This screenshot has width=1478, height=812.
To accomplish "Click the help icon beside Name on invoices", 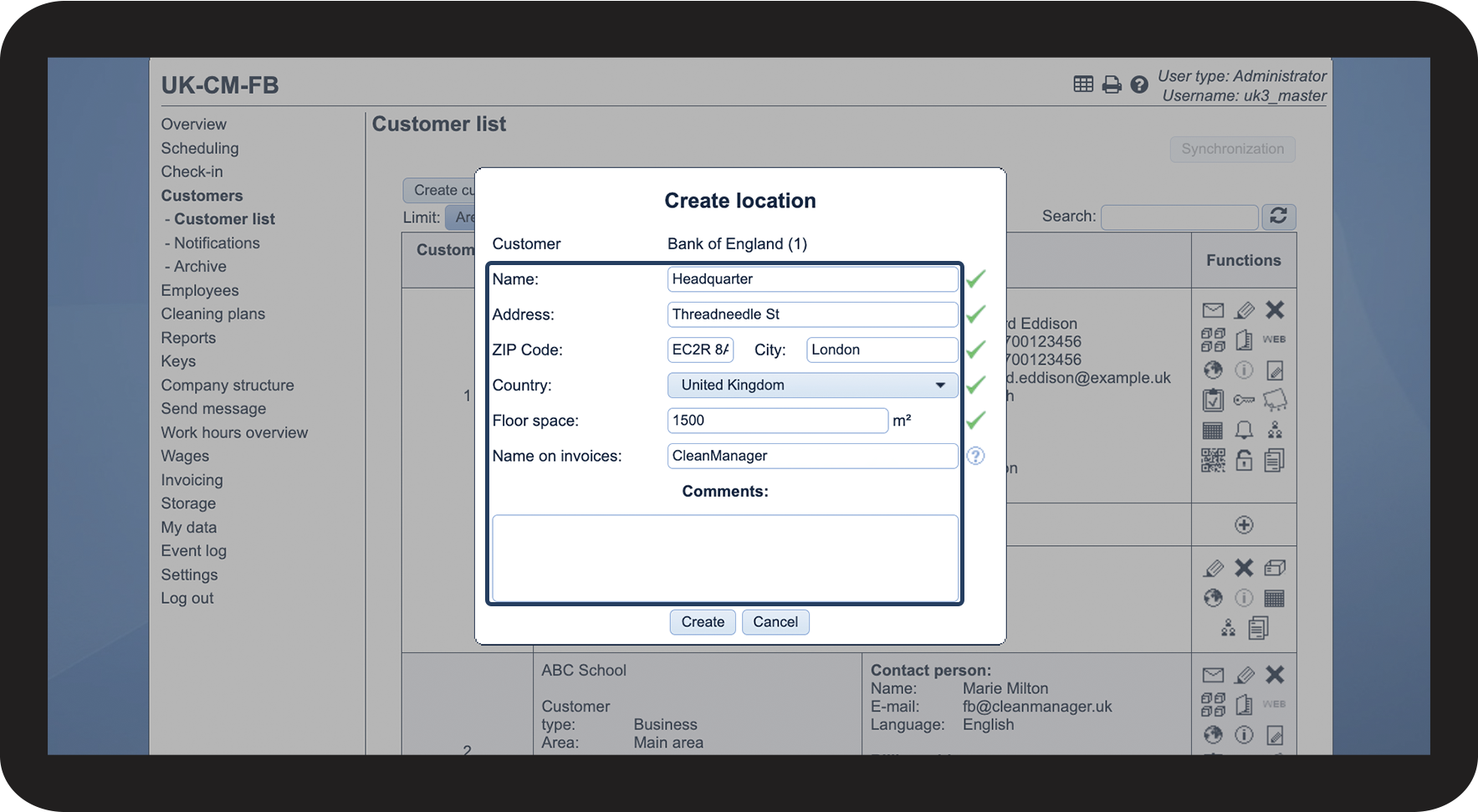I will coord(975,456).
